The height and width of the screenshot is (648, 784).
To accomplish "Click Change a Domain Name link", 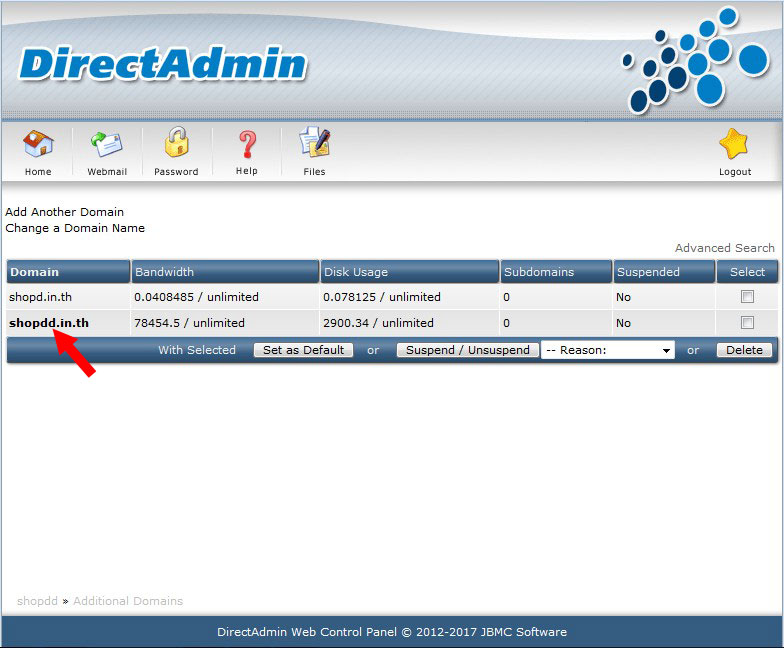I will pos(75,228).
